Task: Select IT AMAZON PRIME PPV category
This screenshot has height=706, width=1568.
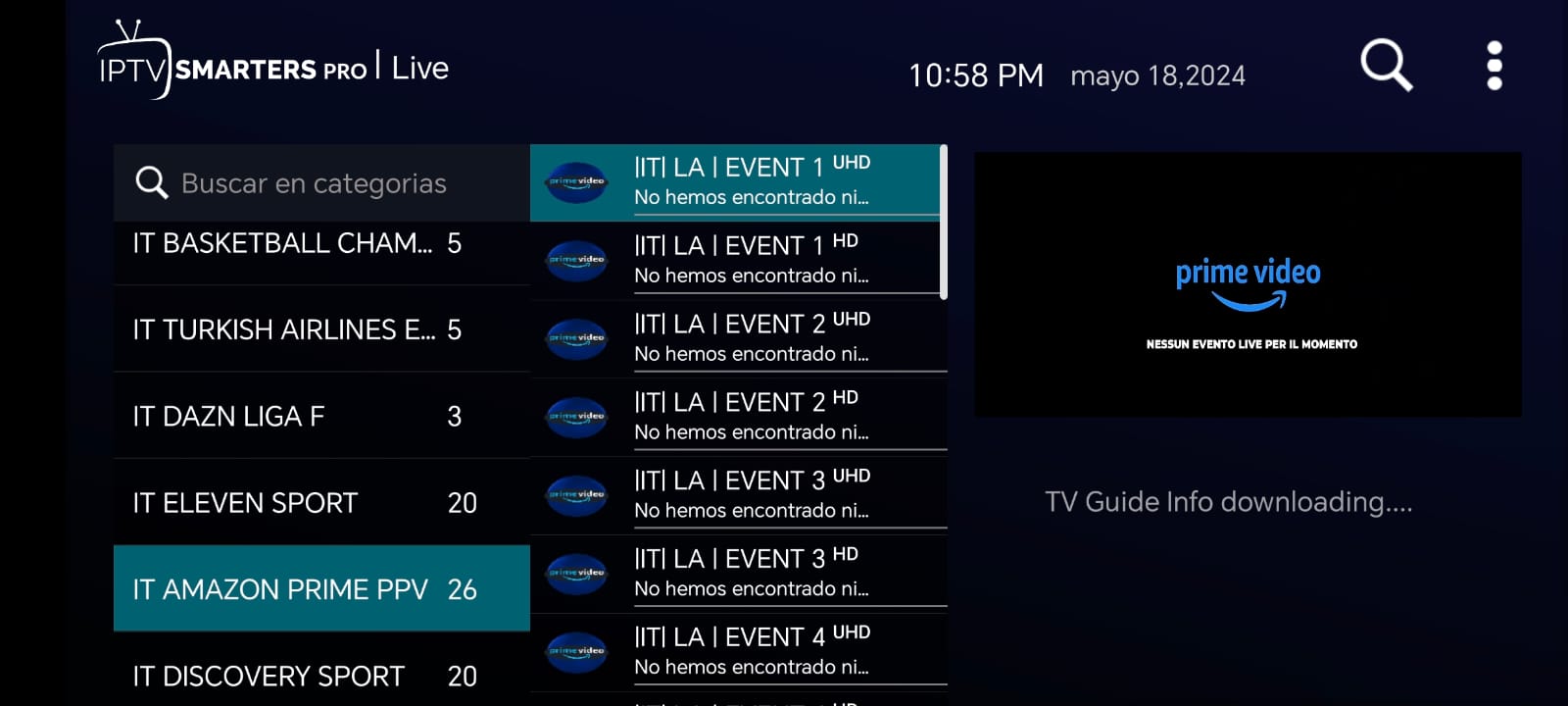Action: coord(321,588)
